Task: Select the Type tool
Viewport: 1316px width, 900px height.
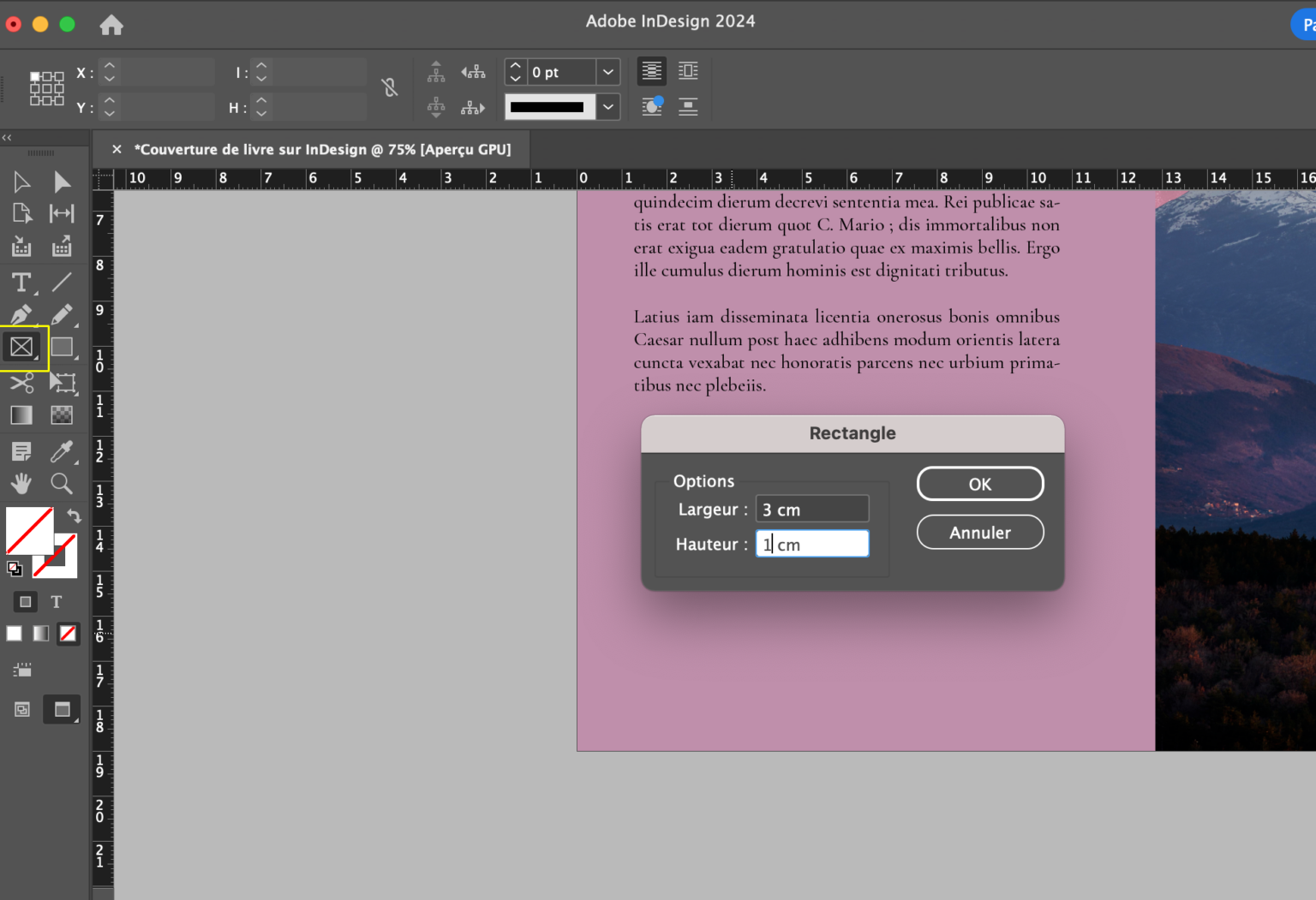Action: (21, 283)
